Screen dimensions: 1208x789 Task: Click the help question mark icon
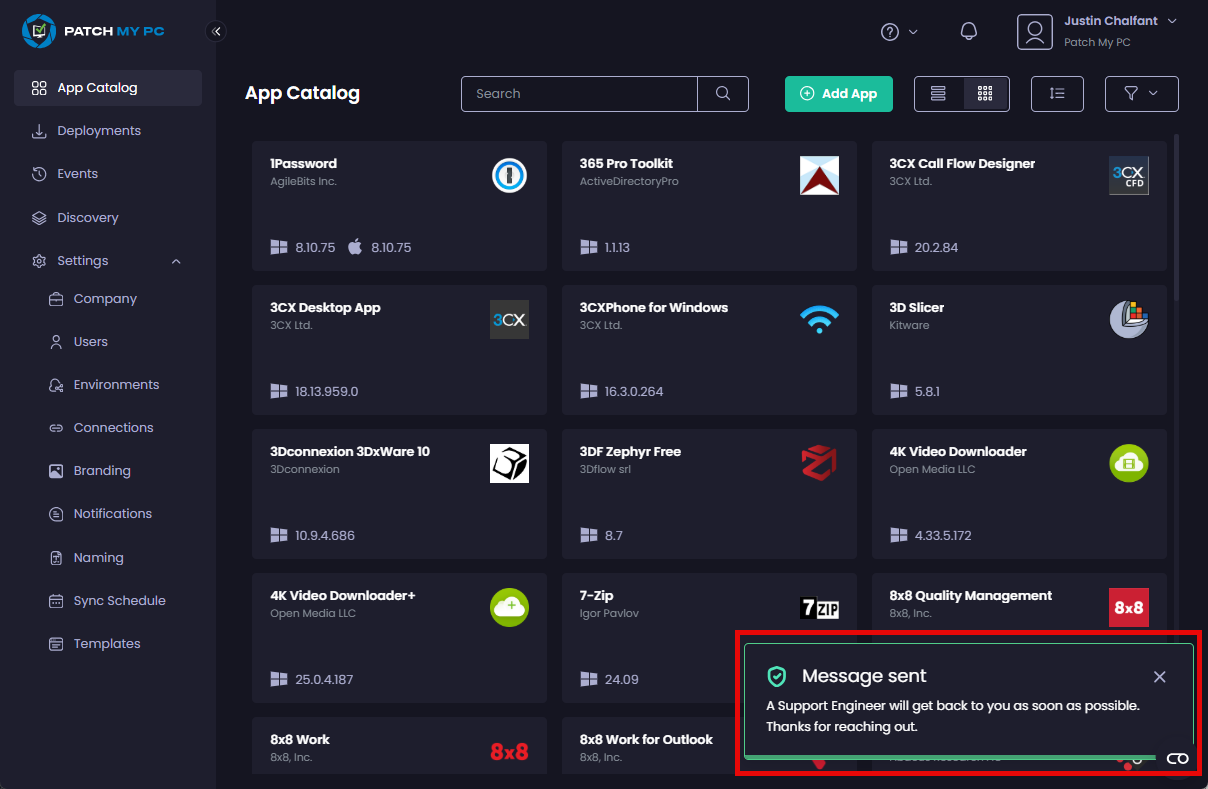click(888, 31)
